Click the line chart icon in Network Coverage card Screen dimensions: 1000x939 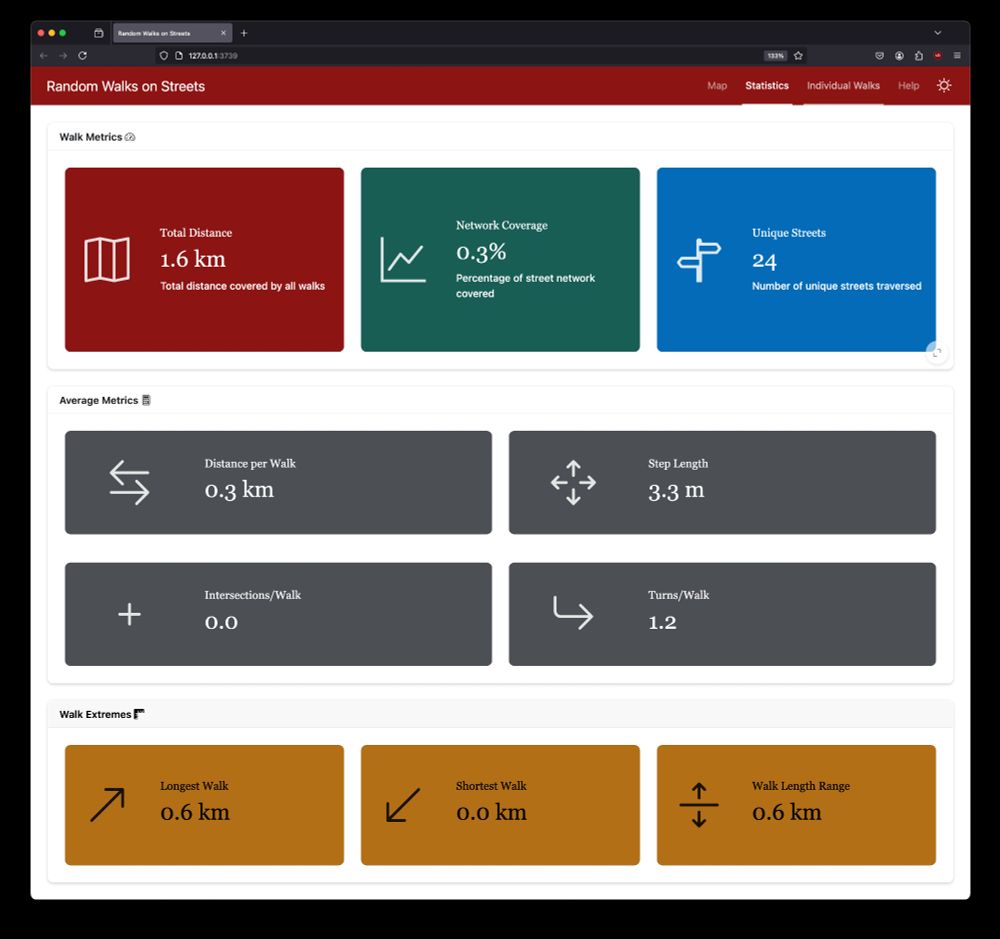[402, 260]
